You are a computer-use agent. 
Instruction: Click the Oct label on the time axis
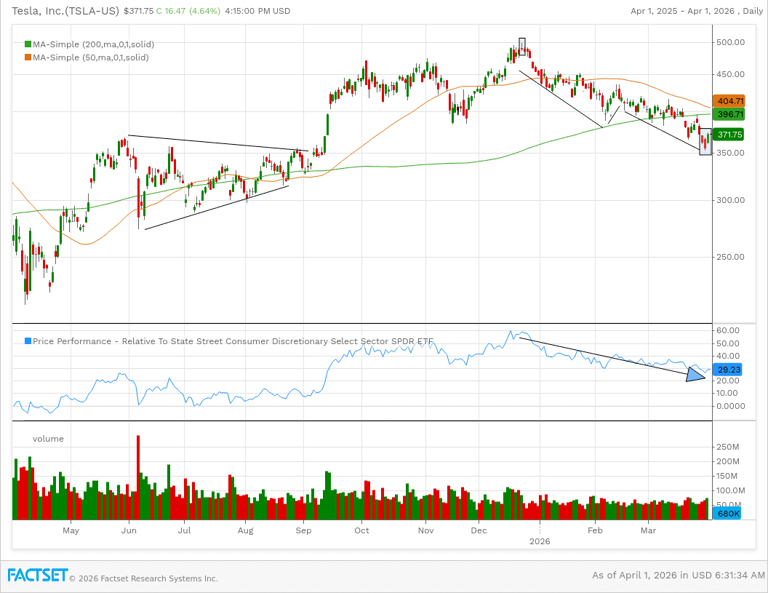362,530
